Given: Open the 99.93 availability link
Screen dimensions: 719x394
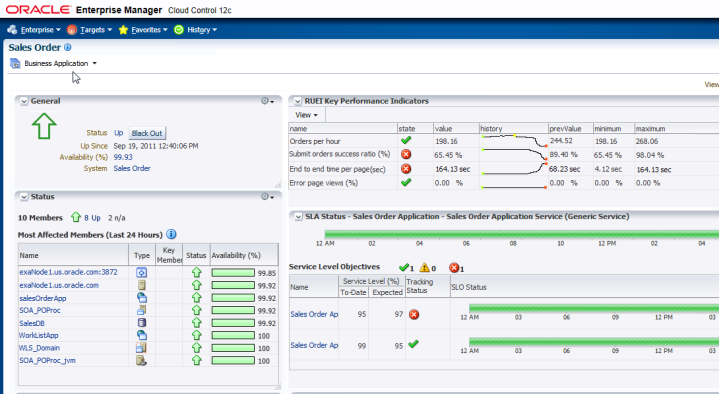Looking at the screenshot, I should pos(123,157).
